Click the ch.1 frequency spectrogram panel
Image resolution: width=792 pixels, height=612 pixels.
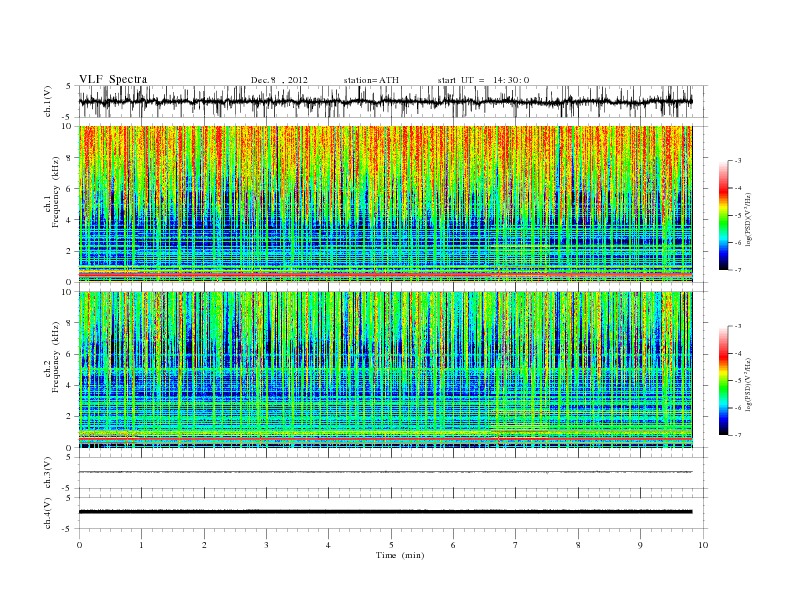(x=385, y=204)
